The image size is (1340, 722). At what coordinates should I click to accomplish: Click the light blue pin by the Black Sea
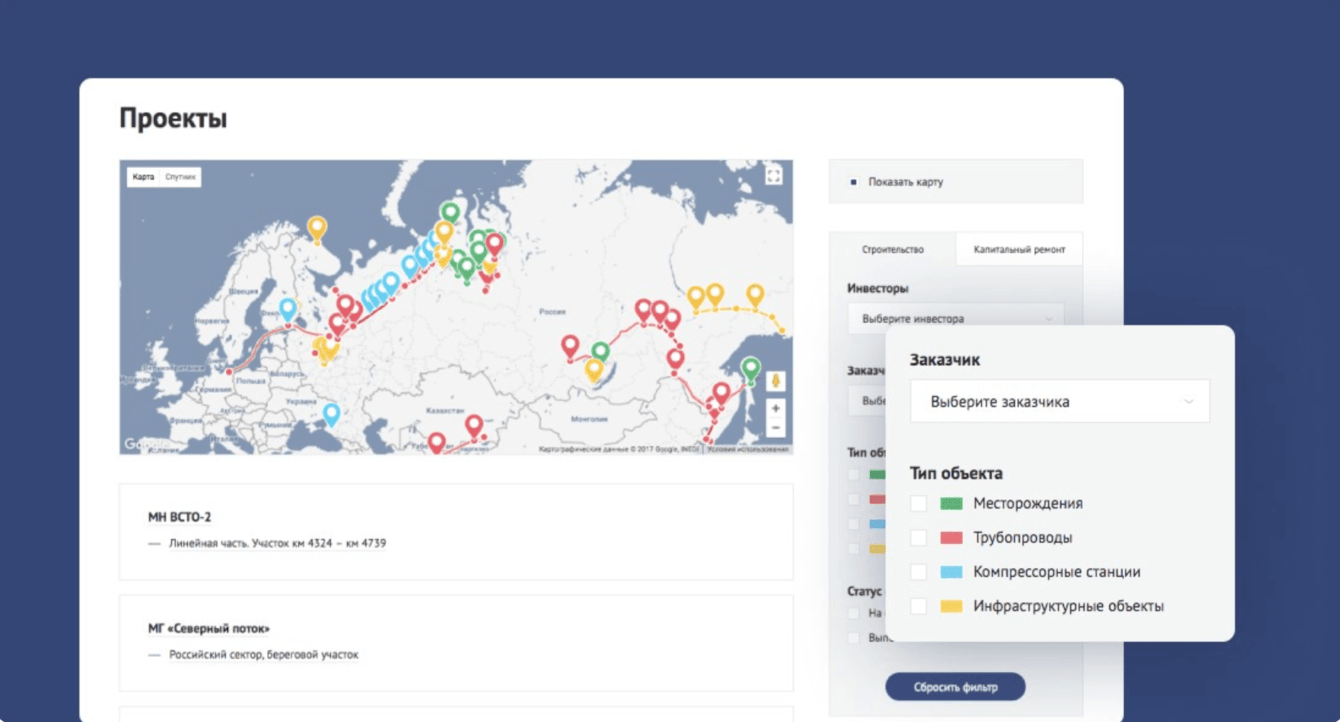tap(331, 414)
